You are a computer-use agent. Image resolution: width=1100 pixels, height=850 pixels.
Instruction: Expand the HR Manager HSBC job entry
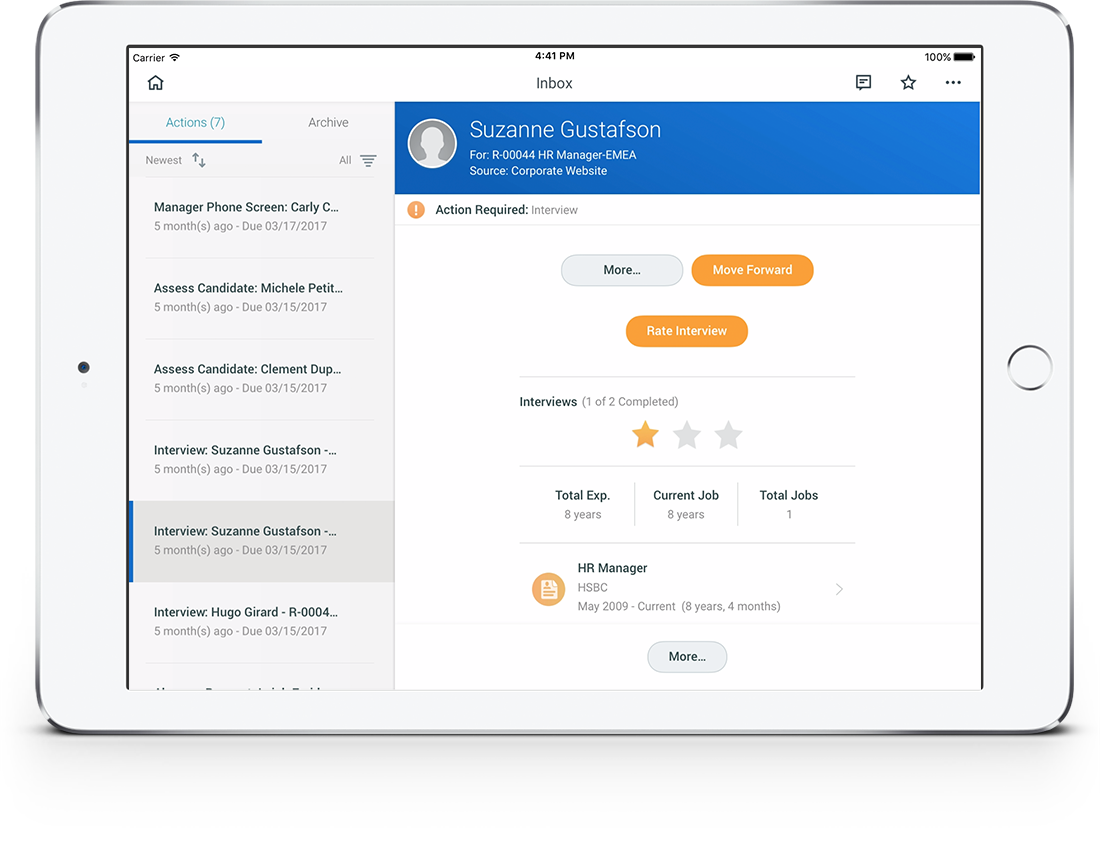click(838, 589)
